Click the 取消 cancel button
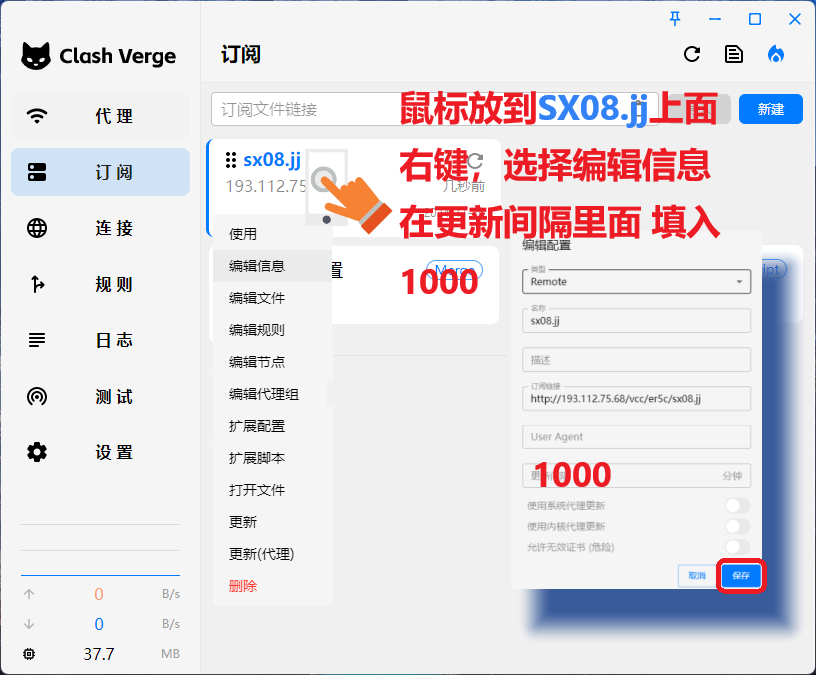The width and height of the screenshot is (816, 675). (696, 576)
